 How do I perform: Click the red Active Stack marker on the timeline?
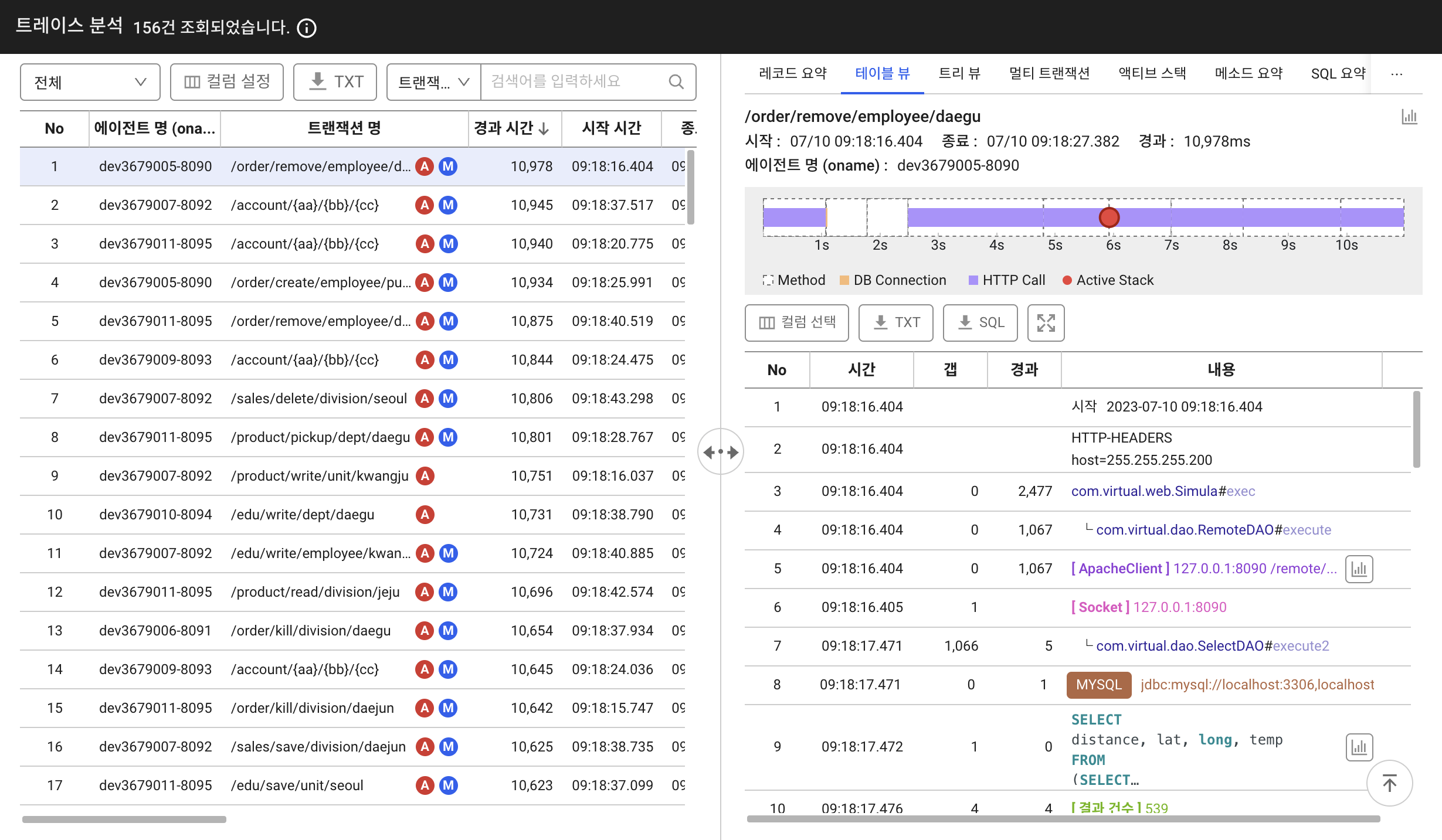pos(1108,217)
